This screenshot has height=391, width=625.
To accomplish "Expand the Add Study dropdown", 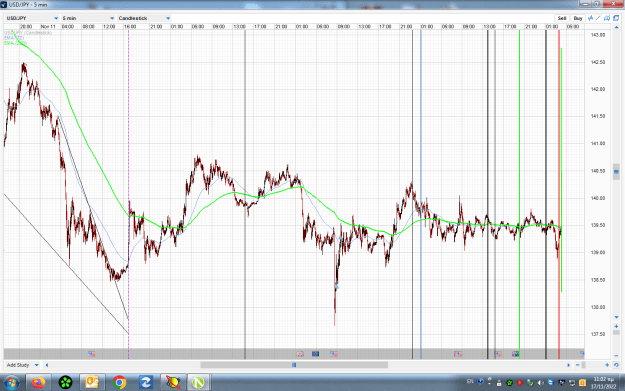I will (23, 365).
